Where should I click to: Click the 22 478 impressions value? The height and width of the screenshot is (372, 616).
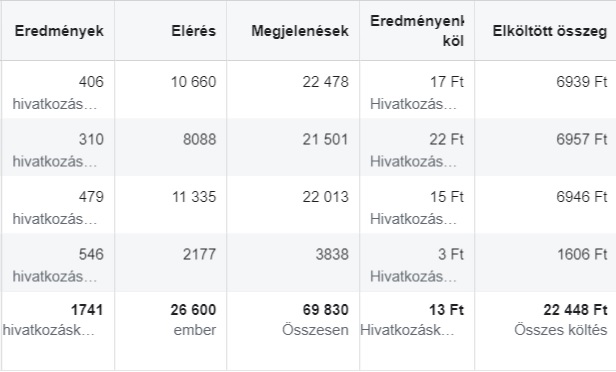click(325, 82)
